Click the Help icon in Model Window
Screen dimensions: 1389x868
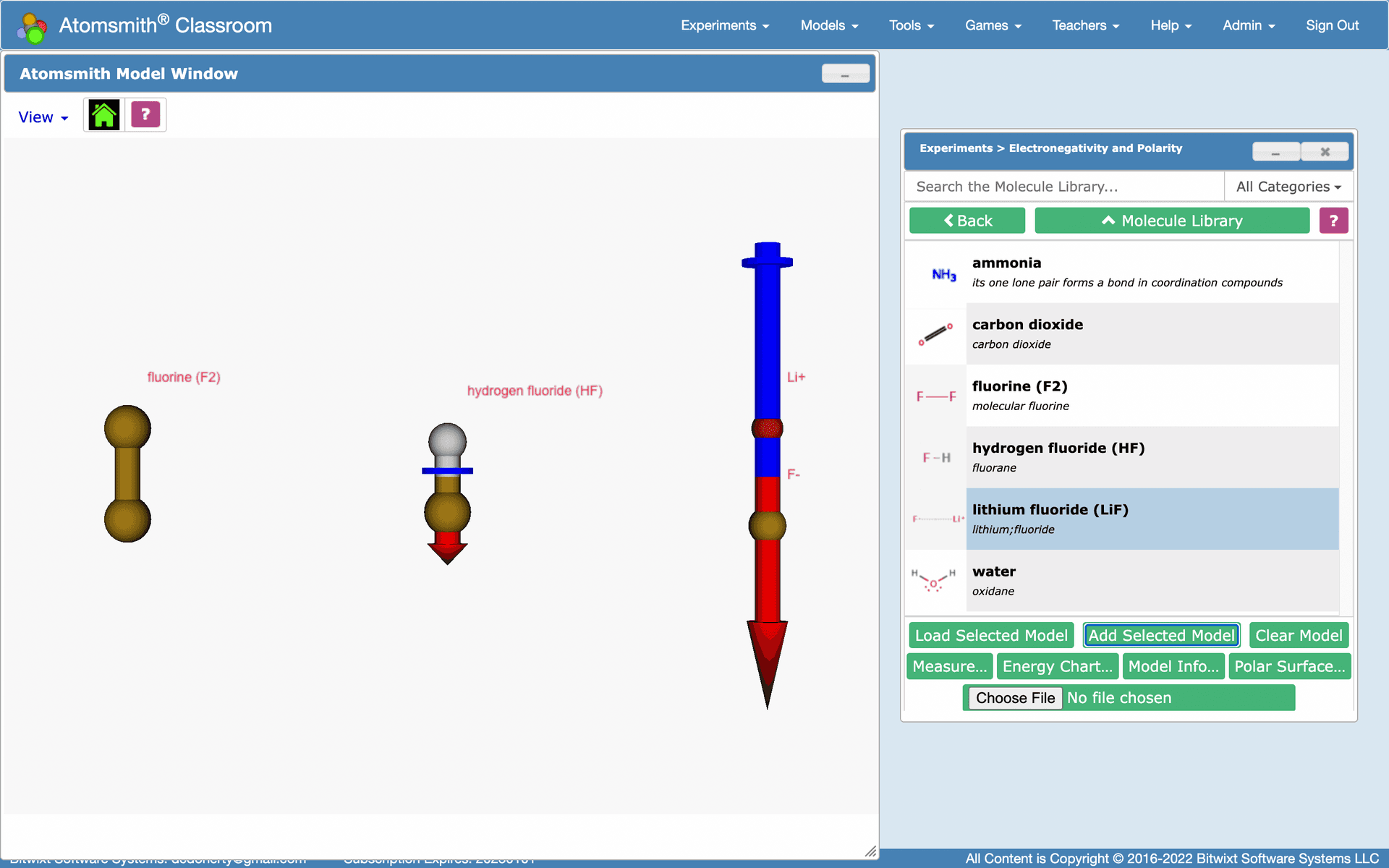click(145, 114)
